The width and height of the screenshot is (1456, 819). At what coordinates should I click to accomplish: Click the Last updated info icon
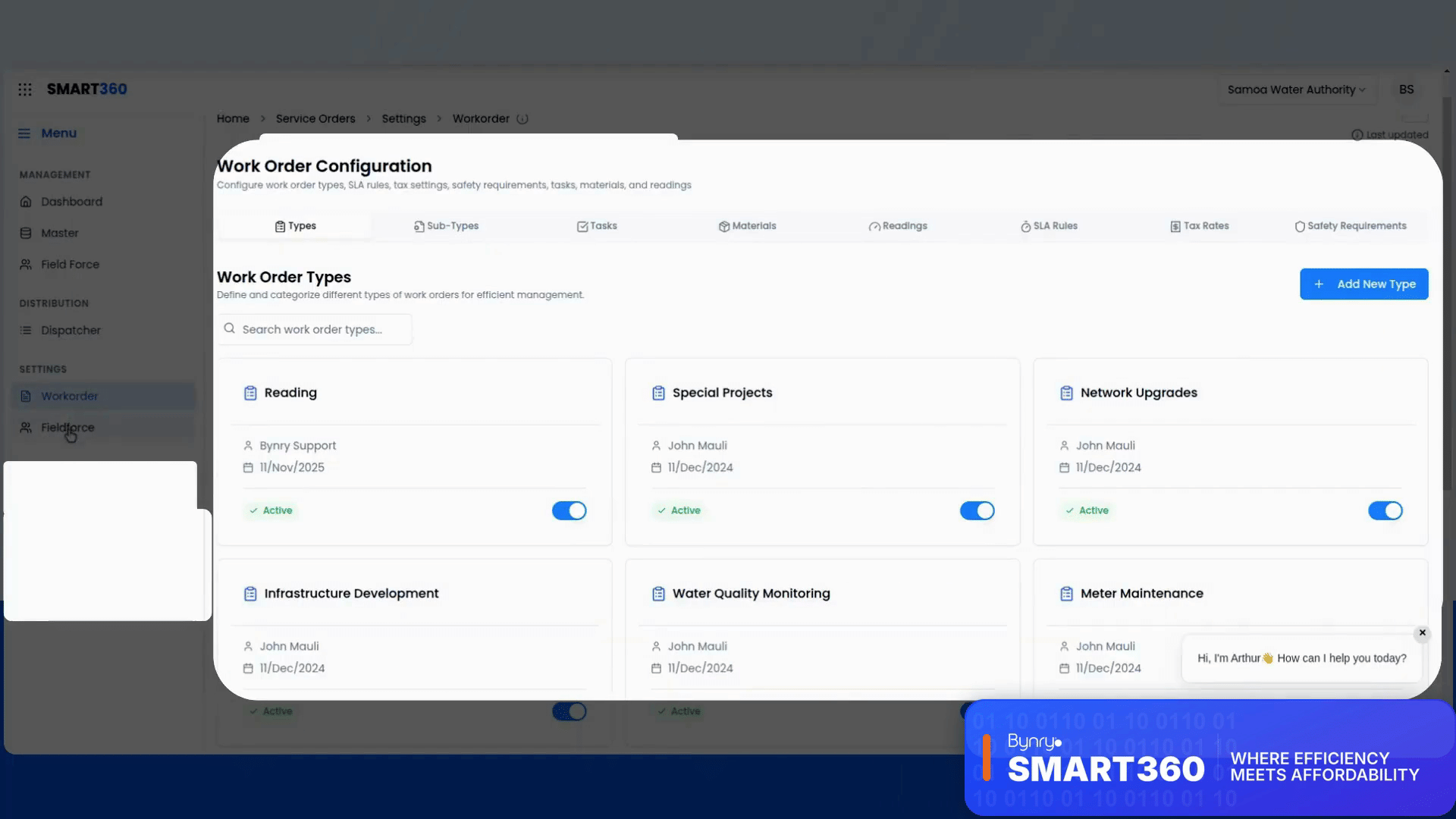click(x=1357, y=135)
